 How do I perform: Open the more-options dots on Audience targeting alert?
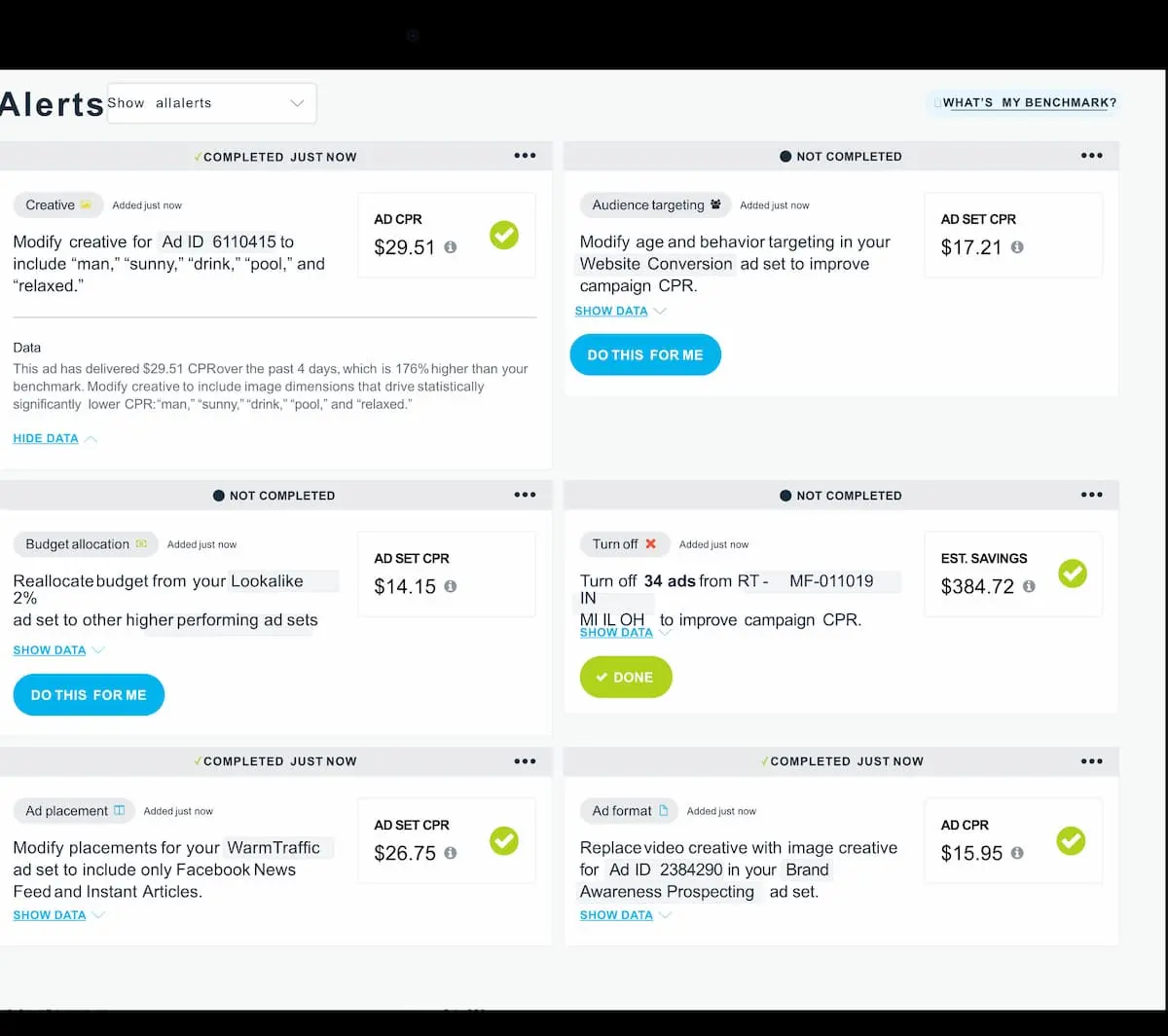(1091, 156)
